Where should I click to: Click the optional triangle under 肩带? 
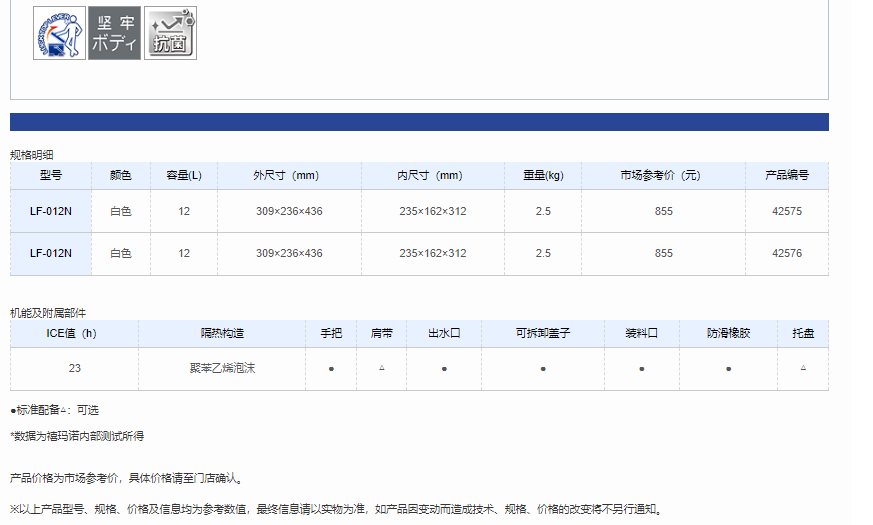pyautogui.click(x=382, y=368)
